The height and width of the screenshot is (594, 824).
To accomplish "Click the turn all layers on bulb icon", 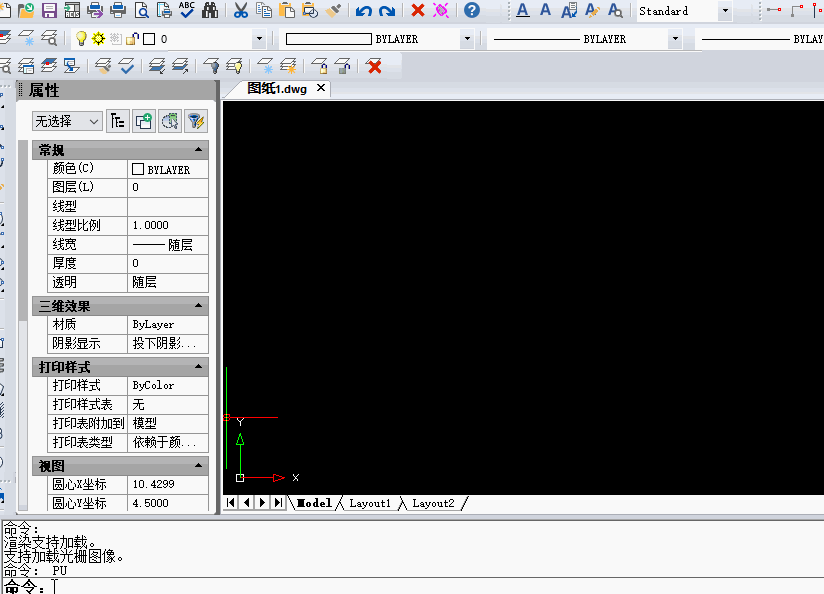I will pyautogui.click(x=234, y=66).
